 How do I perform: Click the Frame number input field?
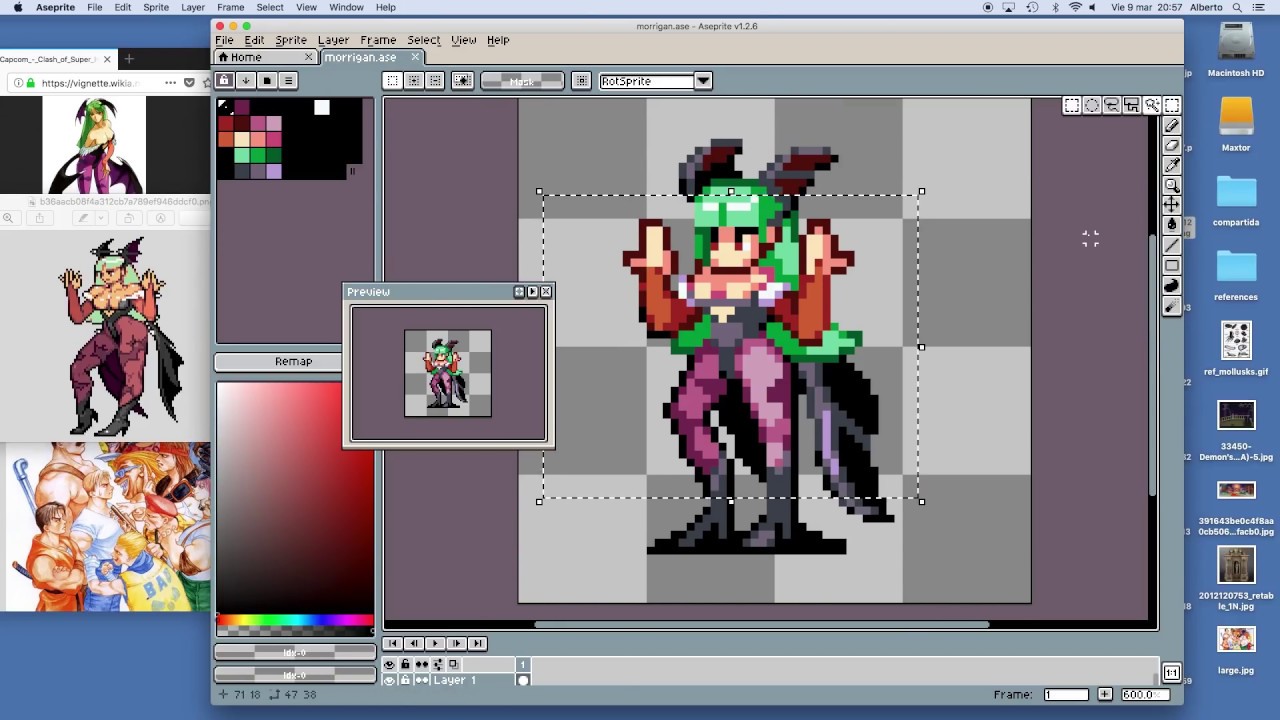tap(1066, 694)
